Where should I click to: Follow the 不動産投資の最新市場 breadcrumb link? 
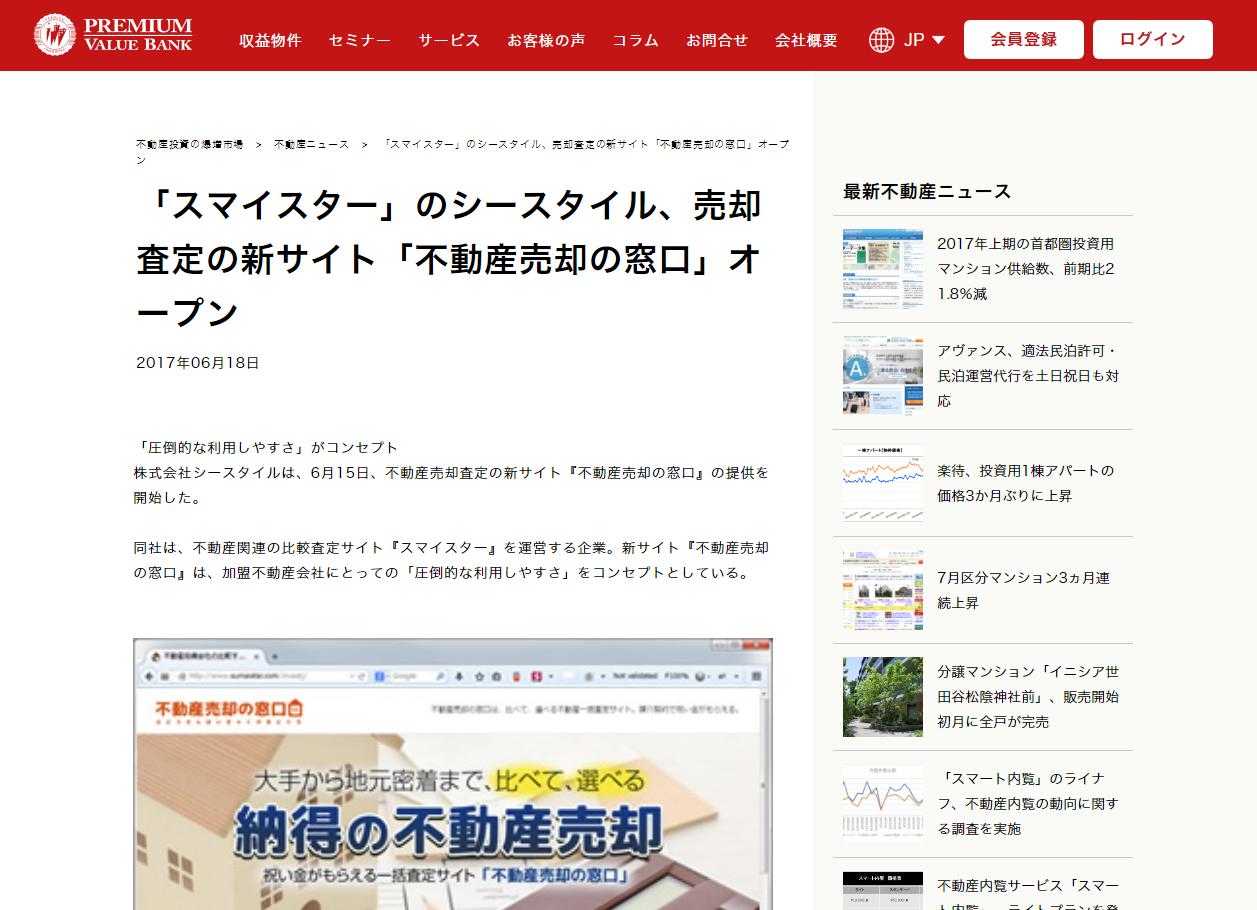[x=189, y=145]
